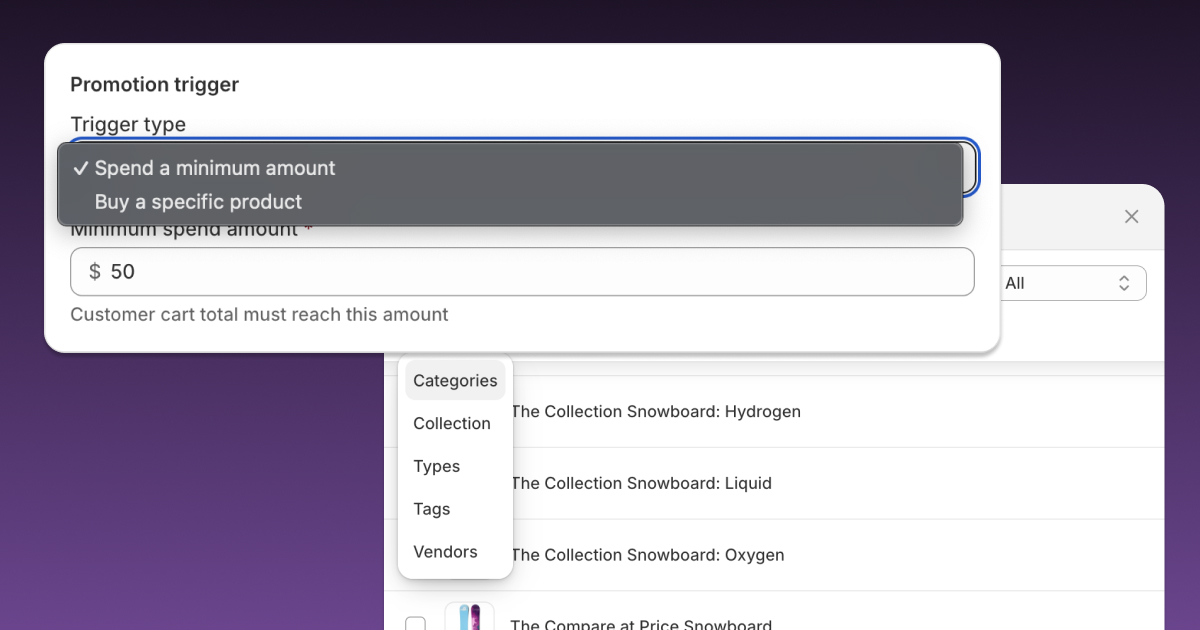
Task: Check the Compare at Price Snowboard checkbox
Action: pos(415,625)
